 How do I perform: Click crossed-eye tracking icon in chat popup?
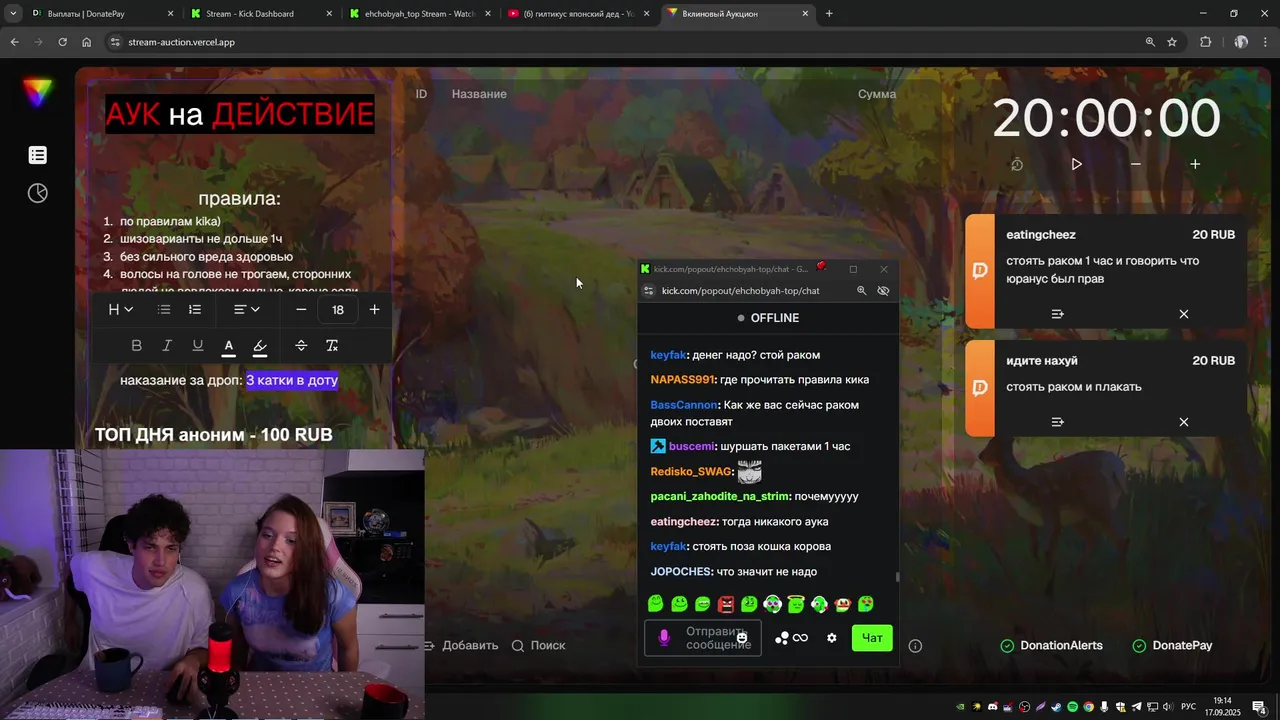[883, 291]
